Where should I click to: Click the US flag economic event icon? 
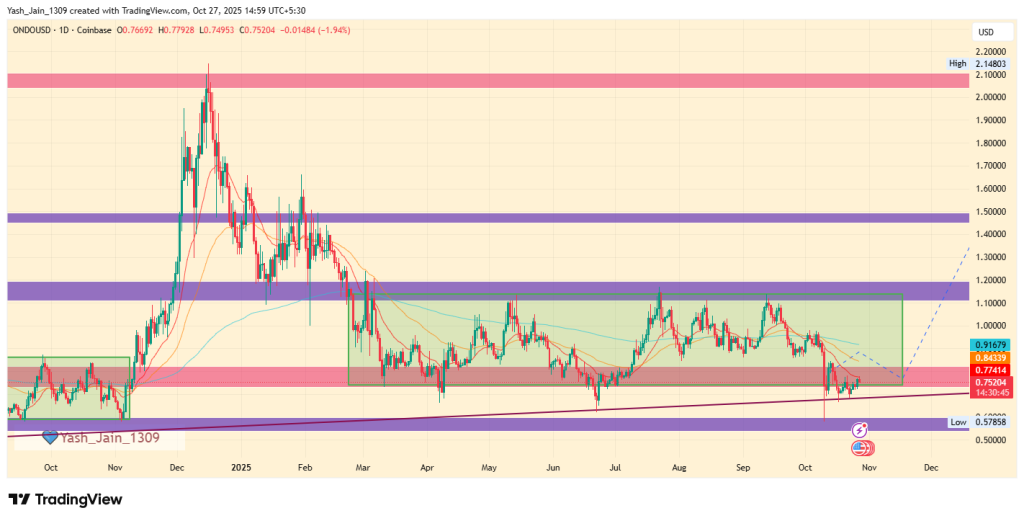861,449
